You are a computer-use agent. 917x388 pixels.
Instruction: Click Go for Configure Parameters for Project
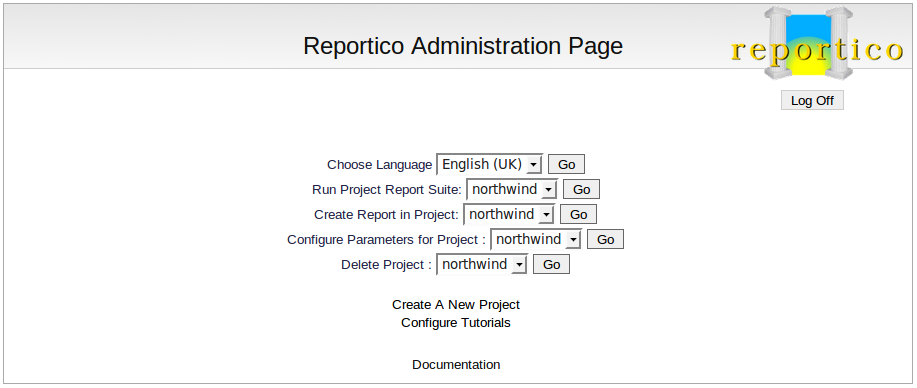click(x=605, y=239)
